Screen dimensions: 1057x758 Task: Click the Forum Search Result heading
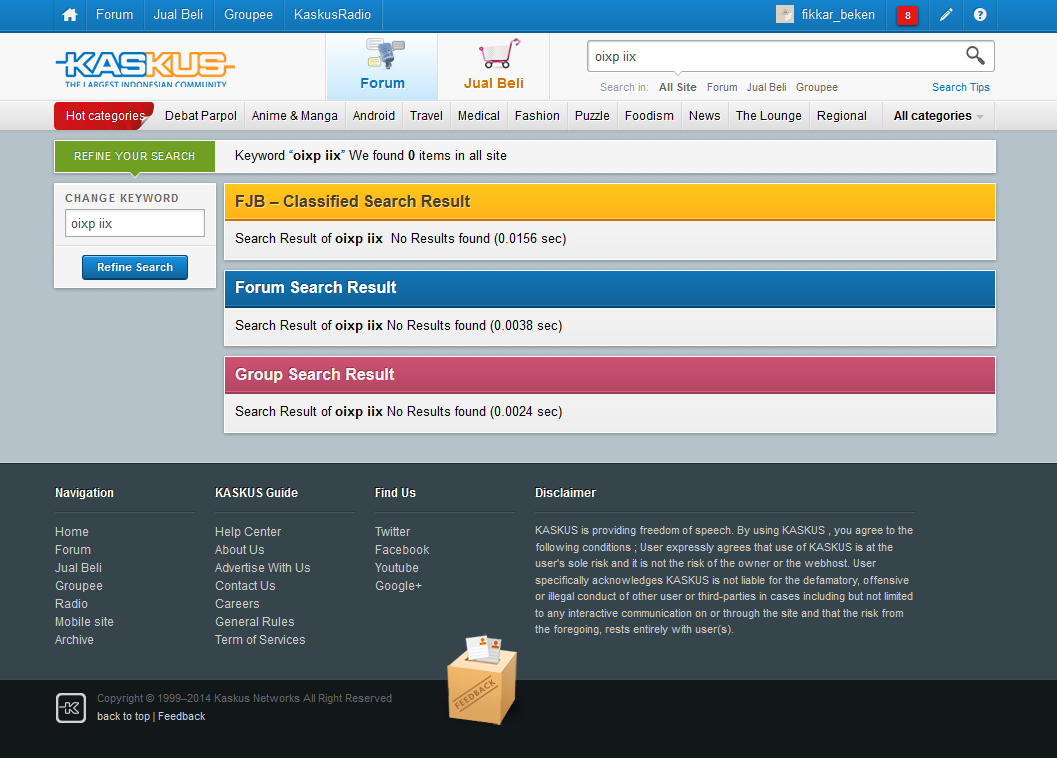(315, 288)
